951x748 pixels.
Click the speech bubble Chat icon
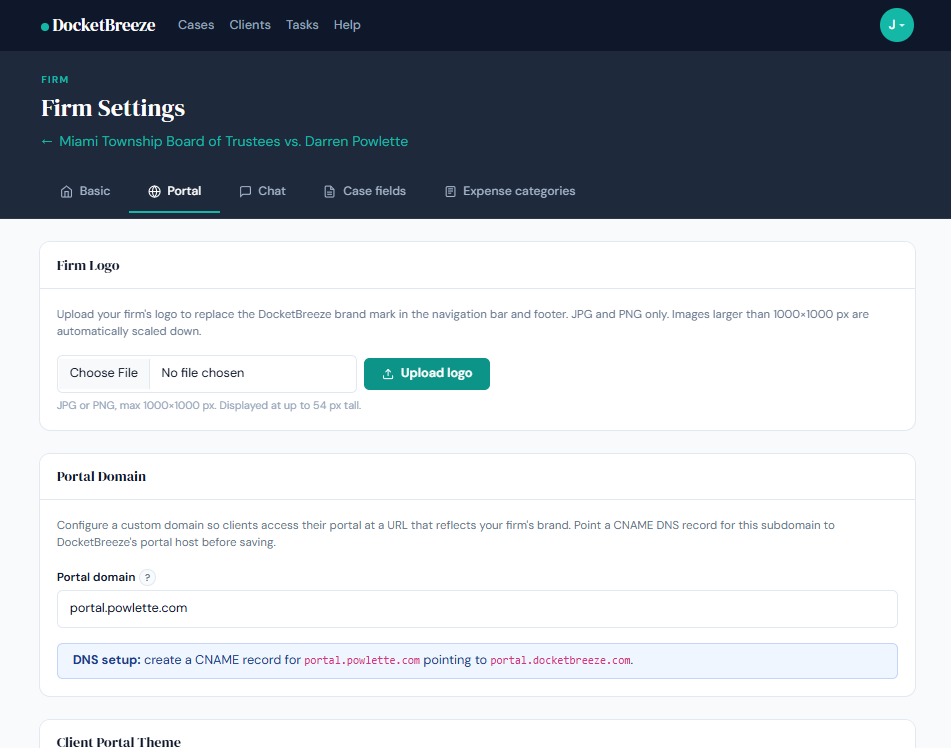245,191
